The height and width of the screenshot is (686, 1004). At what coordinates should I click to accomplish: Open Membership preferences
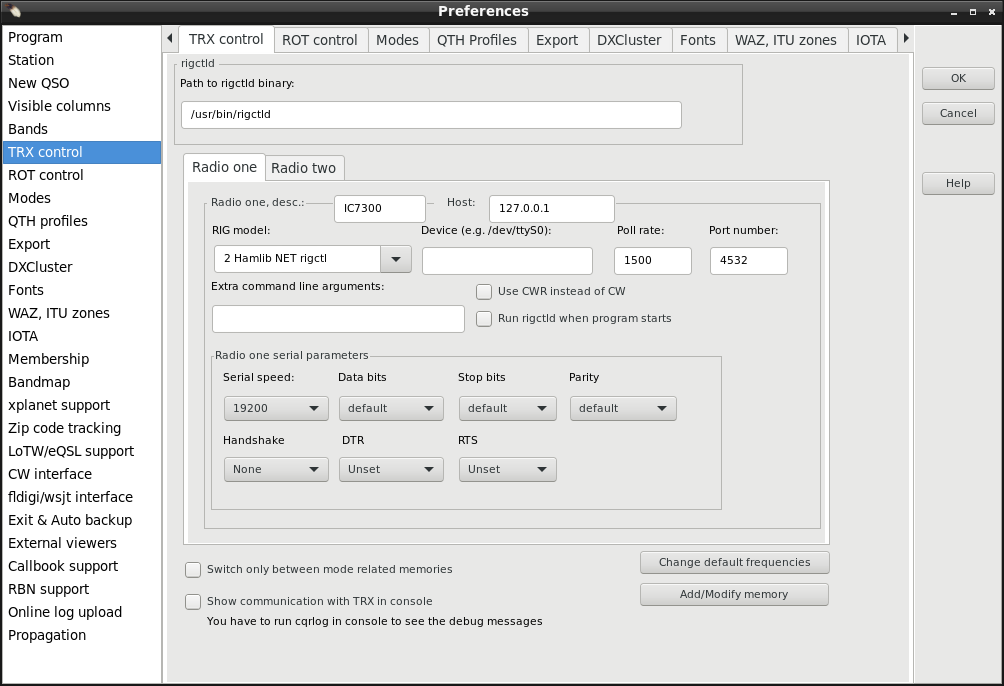(82, 359)
